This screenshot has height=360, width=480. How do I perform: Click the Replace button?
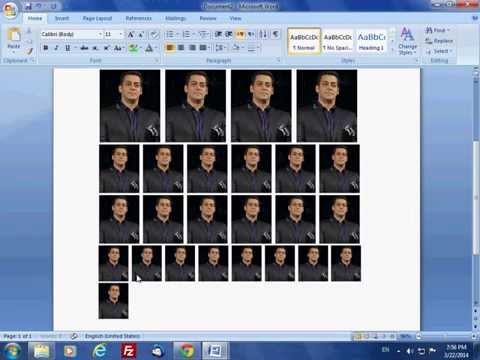click(439, 41)
